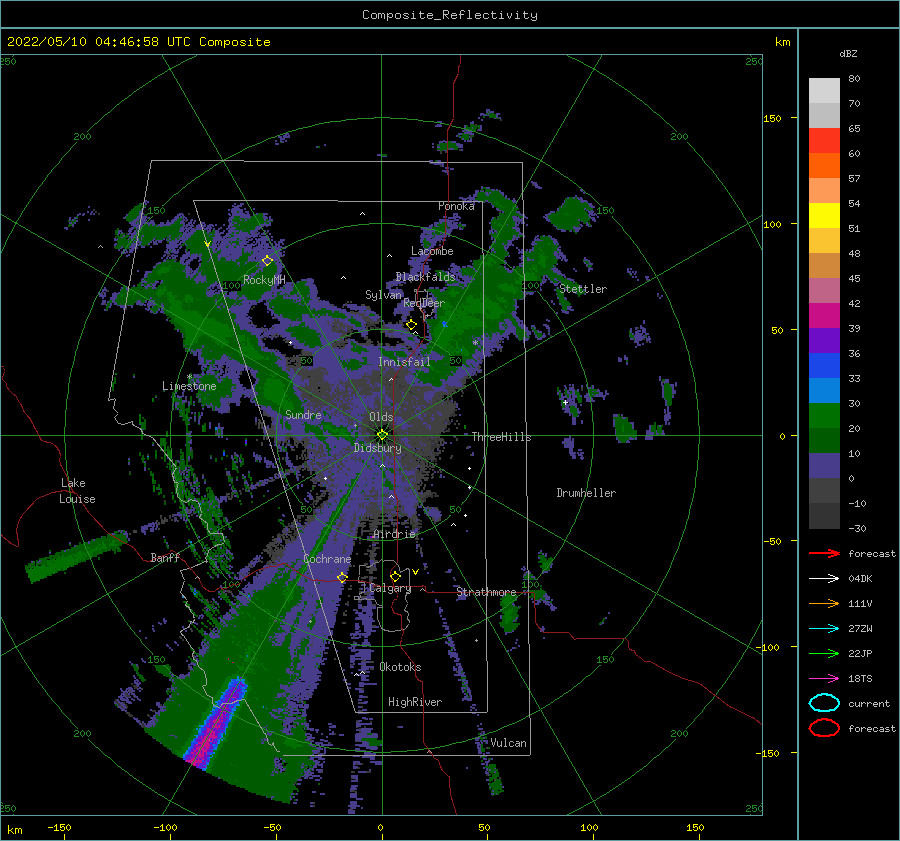Image resolution: width=900 pixels, height=841 pixels.
Task: Click the Strathmore city label
Action: [486, 592]
